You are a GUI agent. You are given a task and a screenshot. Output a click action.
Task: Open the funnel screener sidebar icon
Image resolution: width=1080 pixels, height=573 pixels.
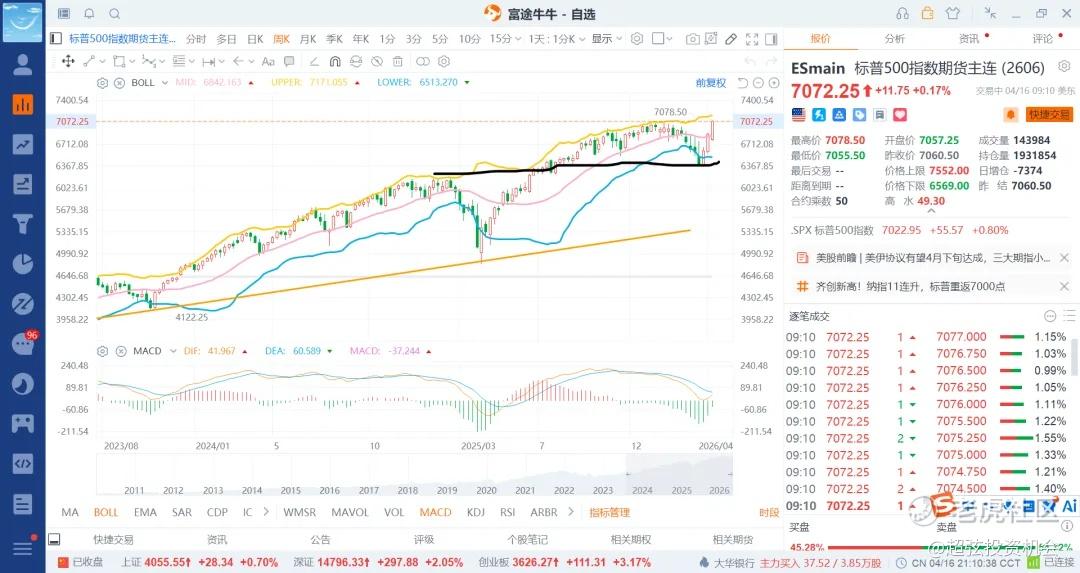(x=23, y=224)
